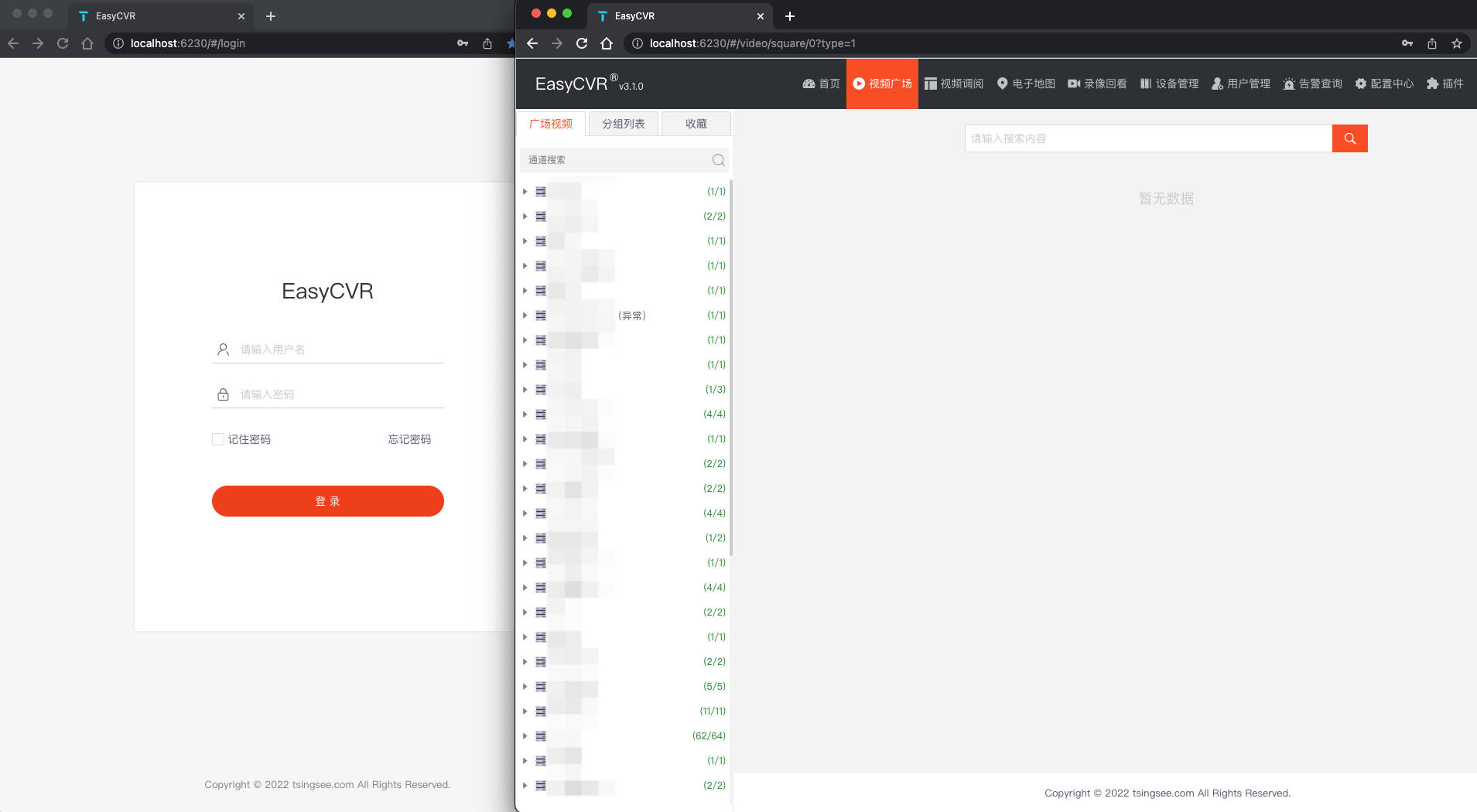1477x812 pixels.
Task: Go back in the login browser window
Action: (13, 43)
